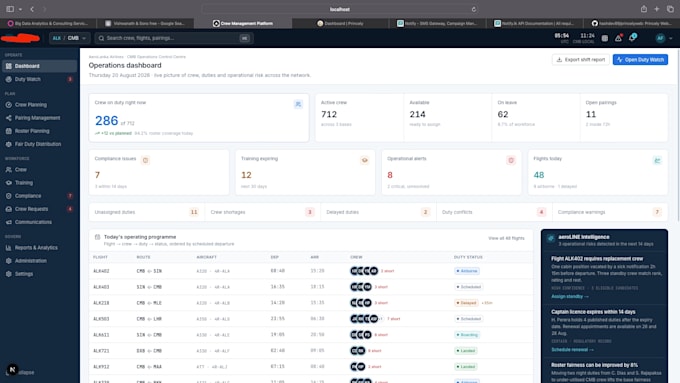Click the Boarding status badge for ALK611
The height and width of the screenshot is (383, 680).
coord(467,335)
